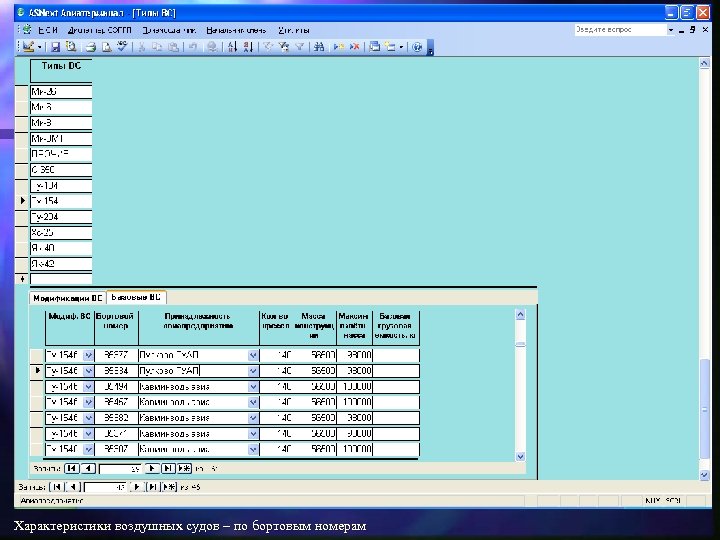The height and width of the screenshot is (540, 720).
Task: Run the Spelling check icon
Action: pyautogui.click(x=122, y=46)
